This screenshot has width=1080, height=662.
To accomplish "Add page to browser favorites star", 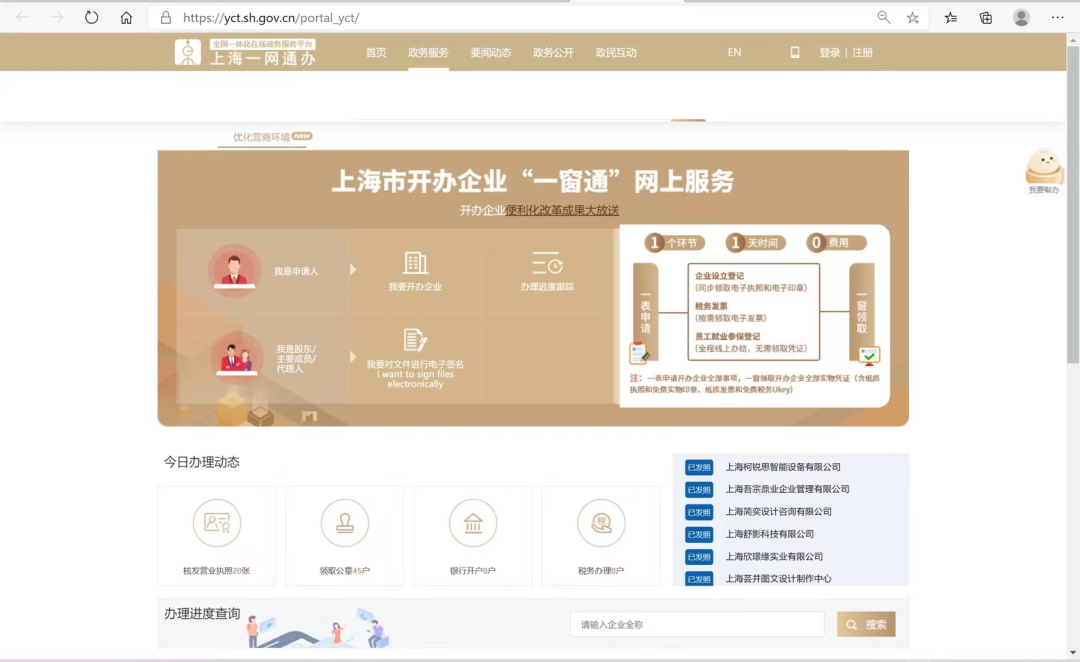I will (x=912, y=18).
